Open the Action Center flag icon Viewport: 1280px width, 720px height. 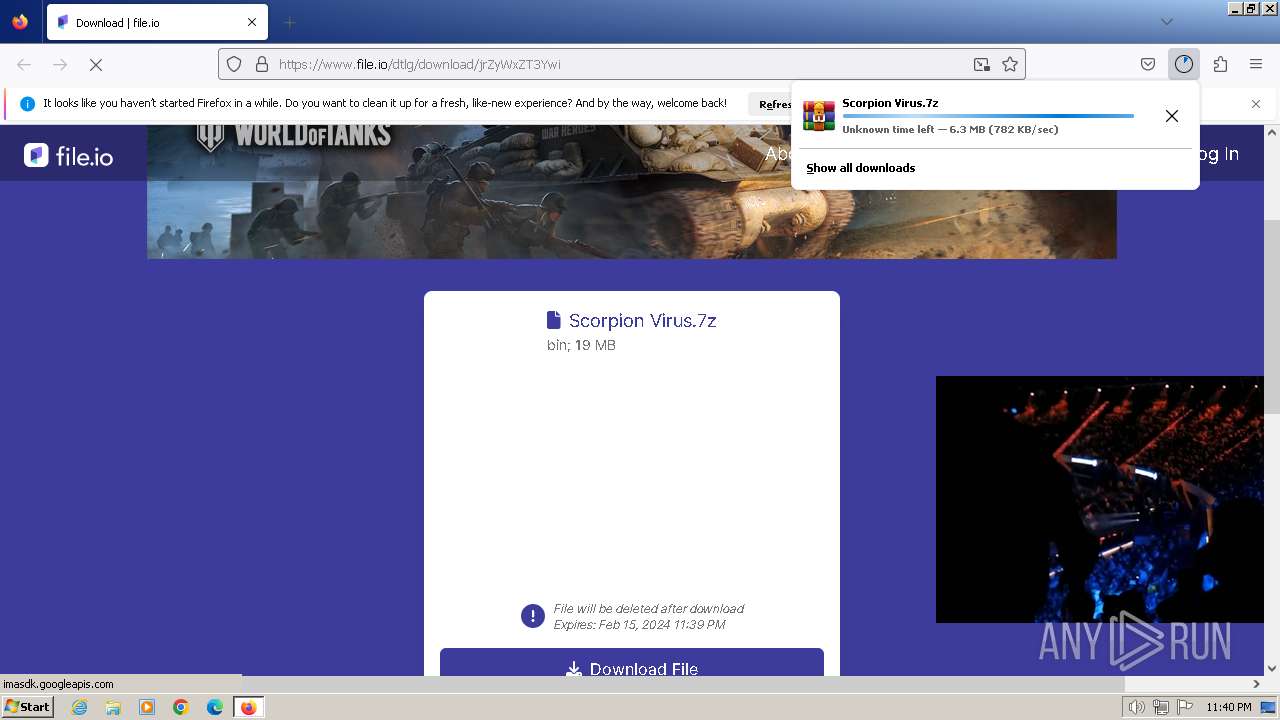click(1185, 707)
